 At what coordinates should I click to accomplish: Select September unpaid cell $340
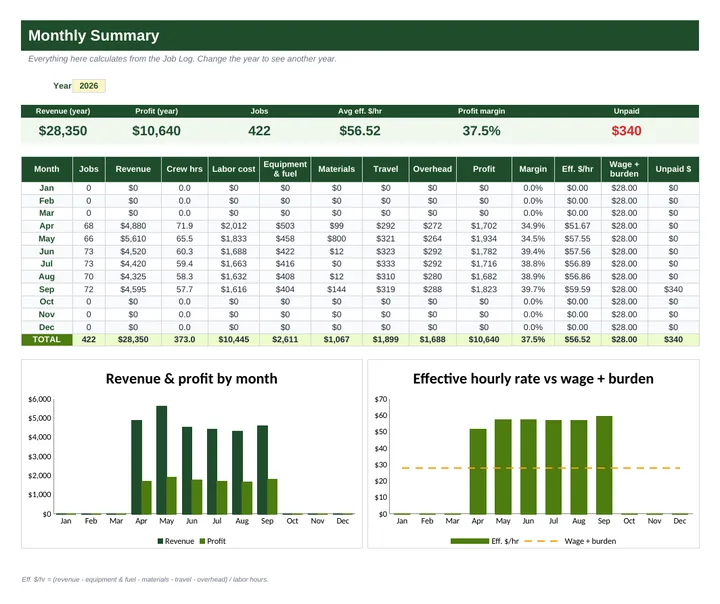tap(673, 289)
